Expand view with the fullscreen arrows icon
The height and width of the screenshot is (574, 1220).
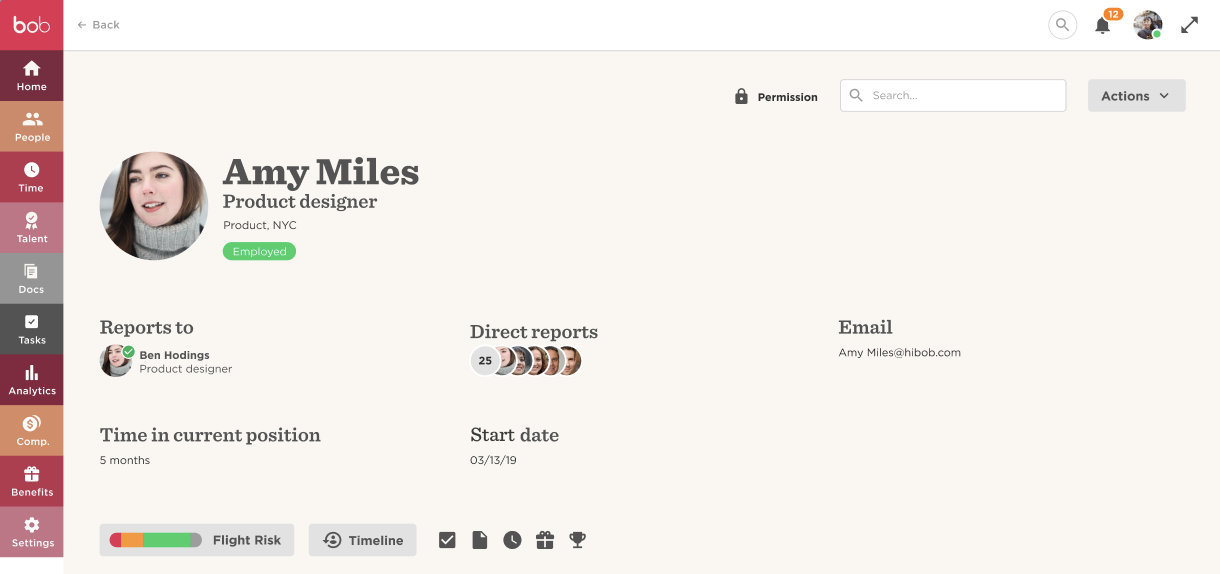1189,25
